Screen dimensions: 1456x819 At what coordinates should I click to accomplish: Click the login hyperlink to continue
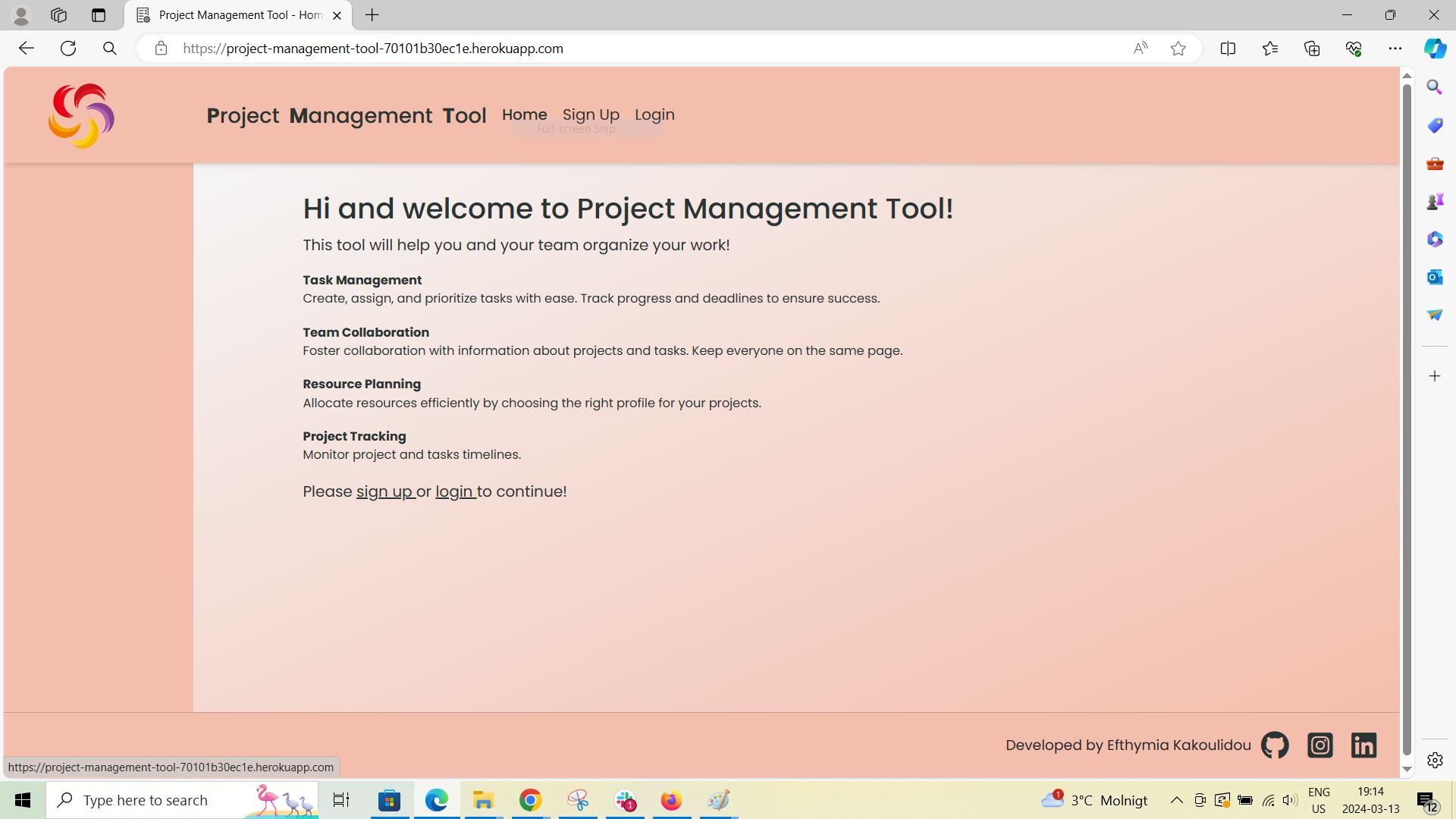(x=453, y=491)
